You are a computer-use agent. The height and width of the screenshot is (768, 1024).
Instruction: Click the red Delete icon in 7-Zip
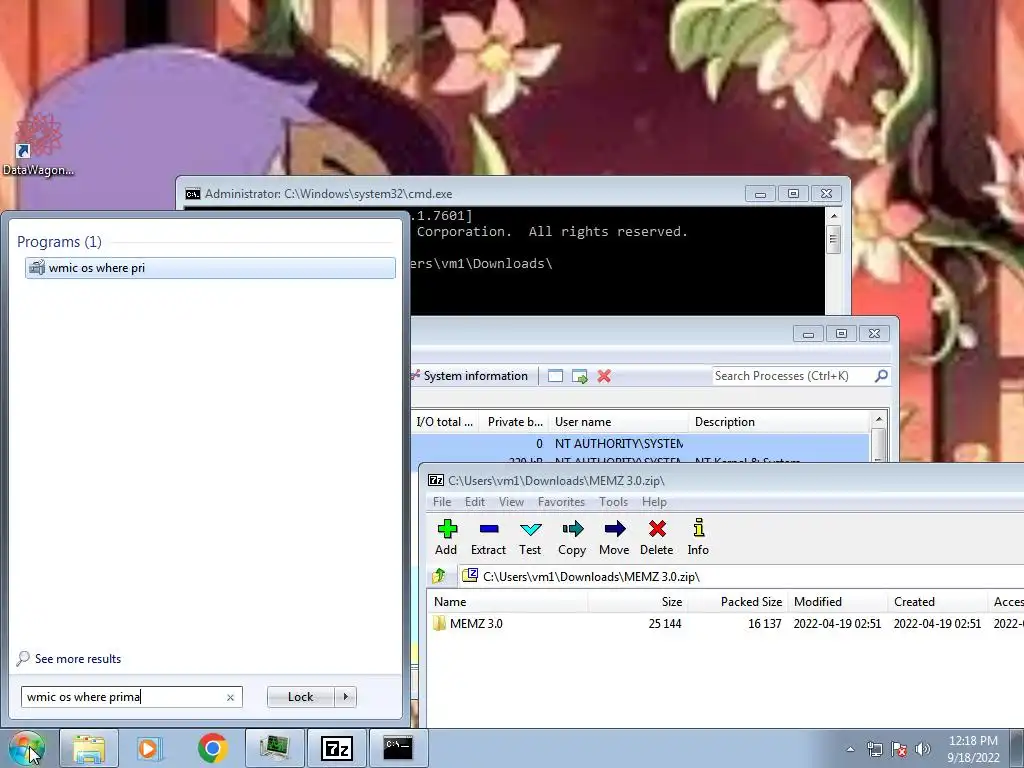pos(656,537)
